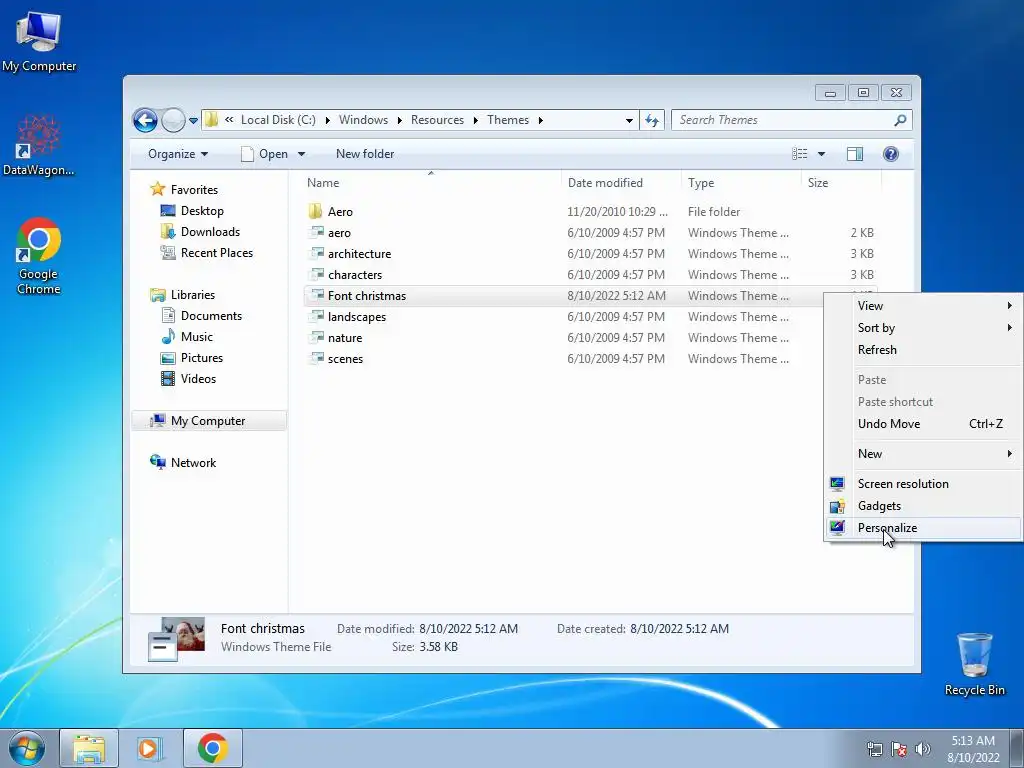Choose Screen resolution in context menu

pyautogui.click(x=923, y=484)
